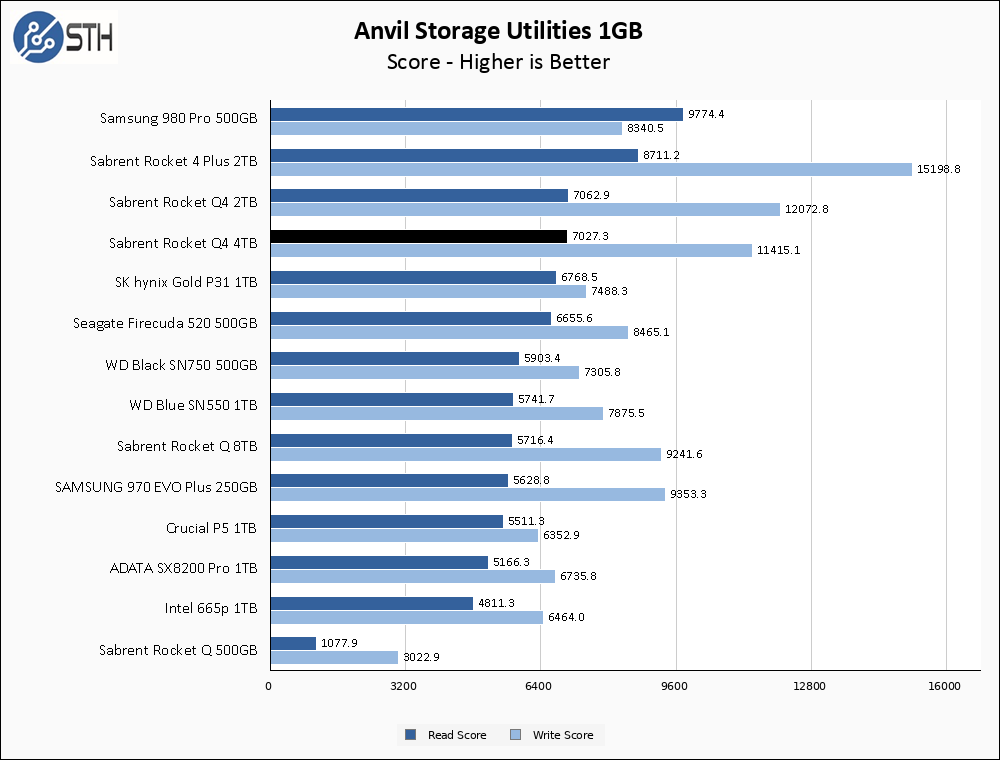1000x760 pixels.
Task: Click the 8711.2 value label
Action: 661,155
